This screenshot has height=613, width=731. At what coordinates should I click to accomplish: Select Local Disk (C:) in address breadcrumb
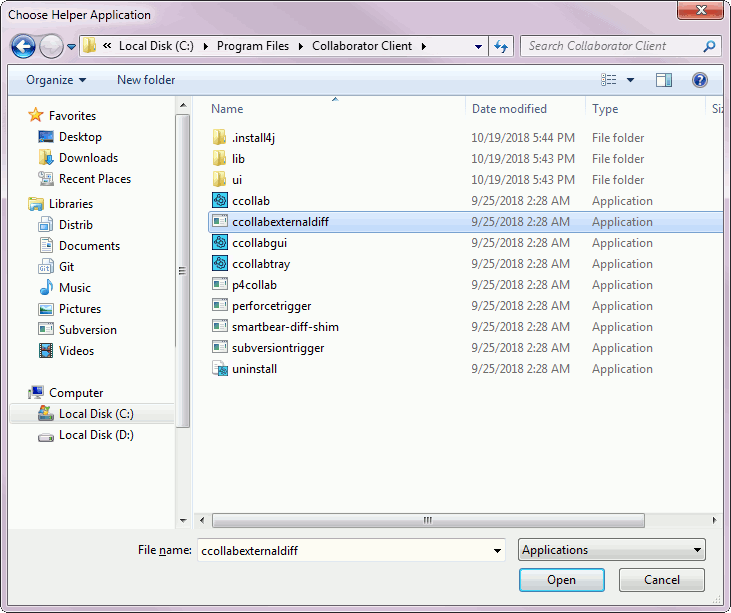point(156,46)
